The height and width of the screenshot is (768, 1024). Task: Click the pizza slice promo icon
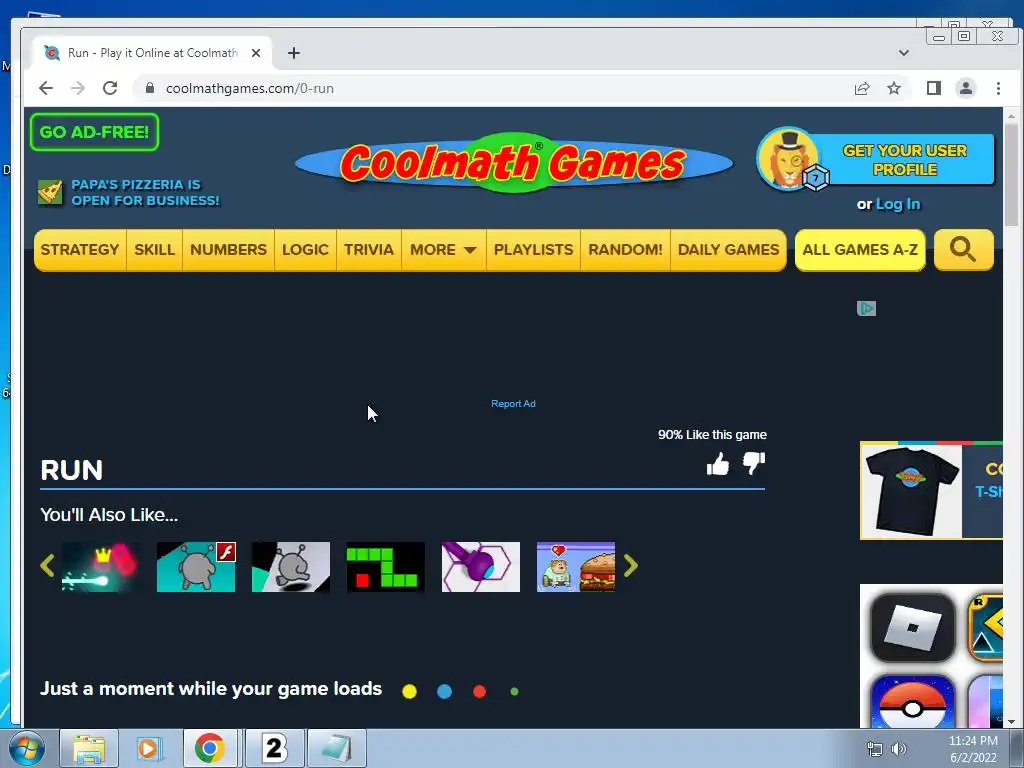click(x=50, y=192)
